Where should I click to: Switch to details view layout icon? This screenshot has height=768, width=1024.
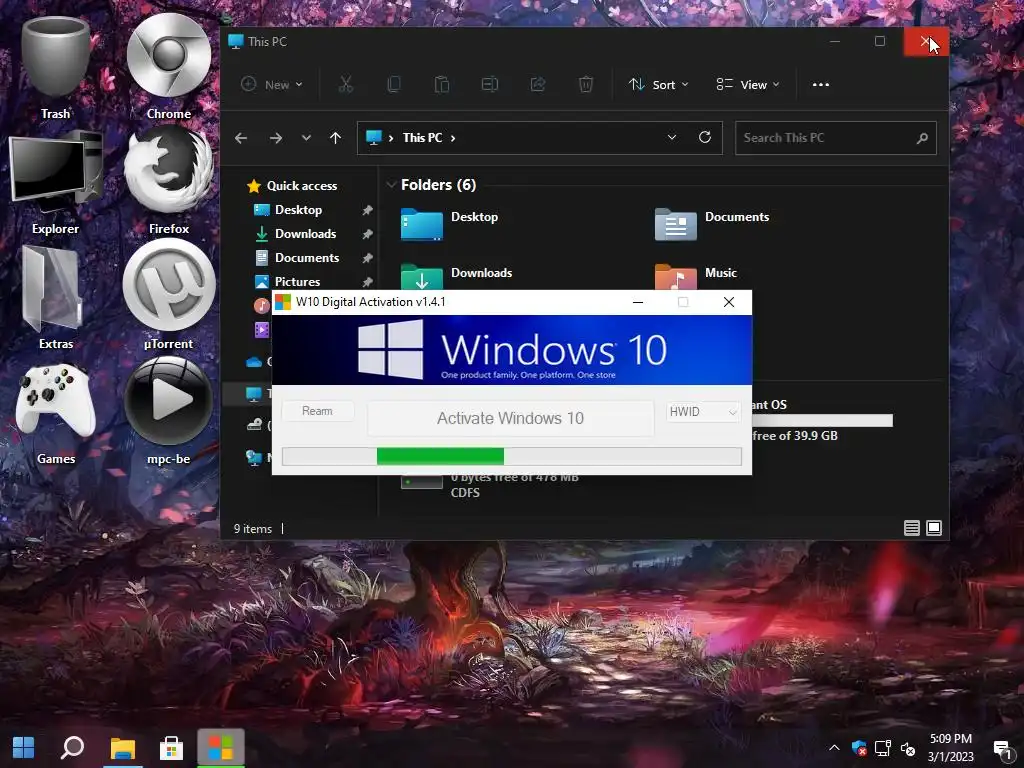click(912, 528)
